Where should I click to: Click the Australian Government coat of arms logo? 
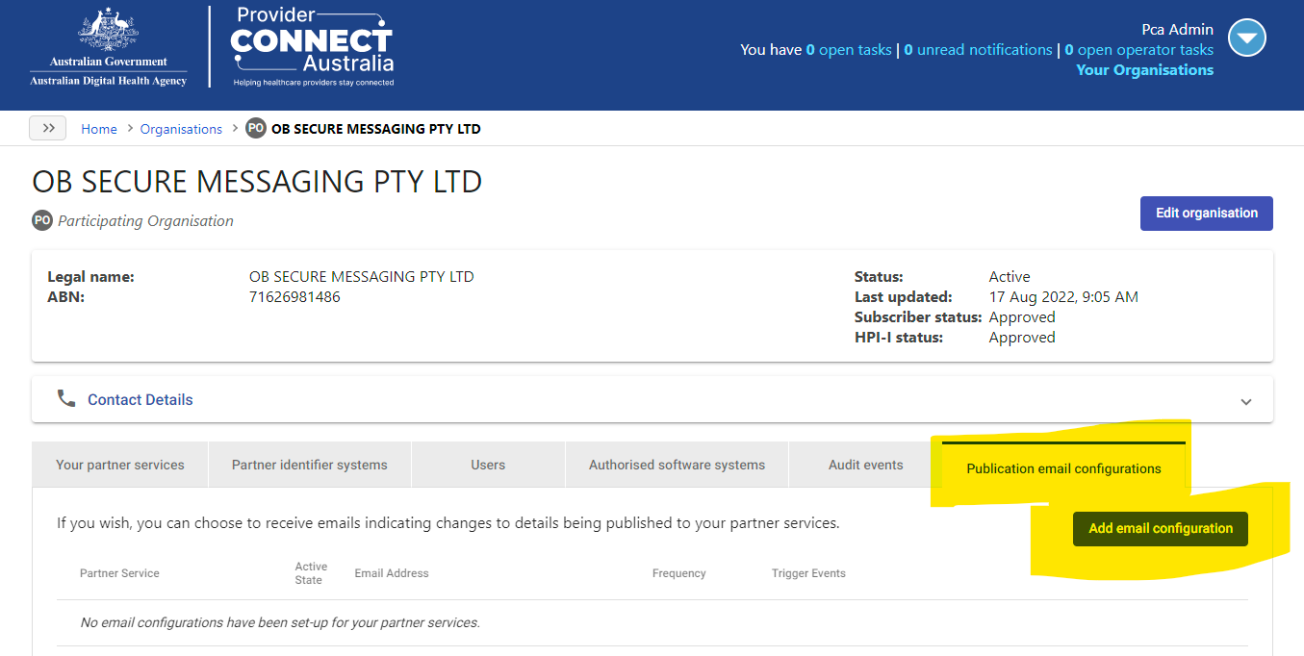pos(108,38)
